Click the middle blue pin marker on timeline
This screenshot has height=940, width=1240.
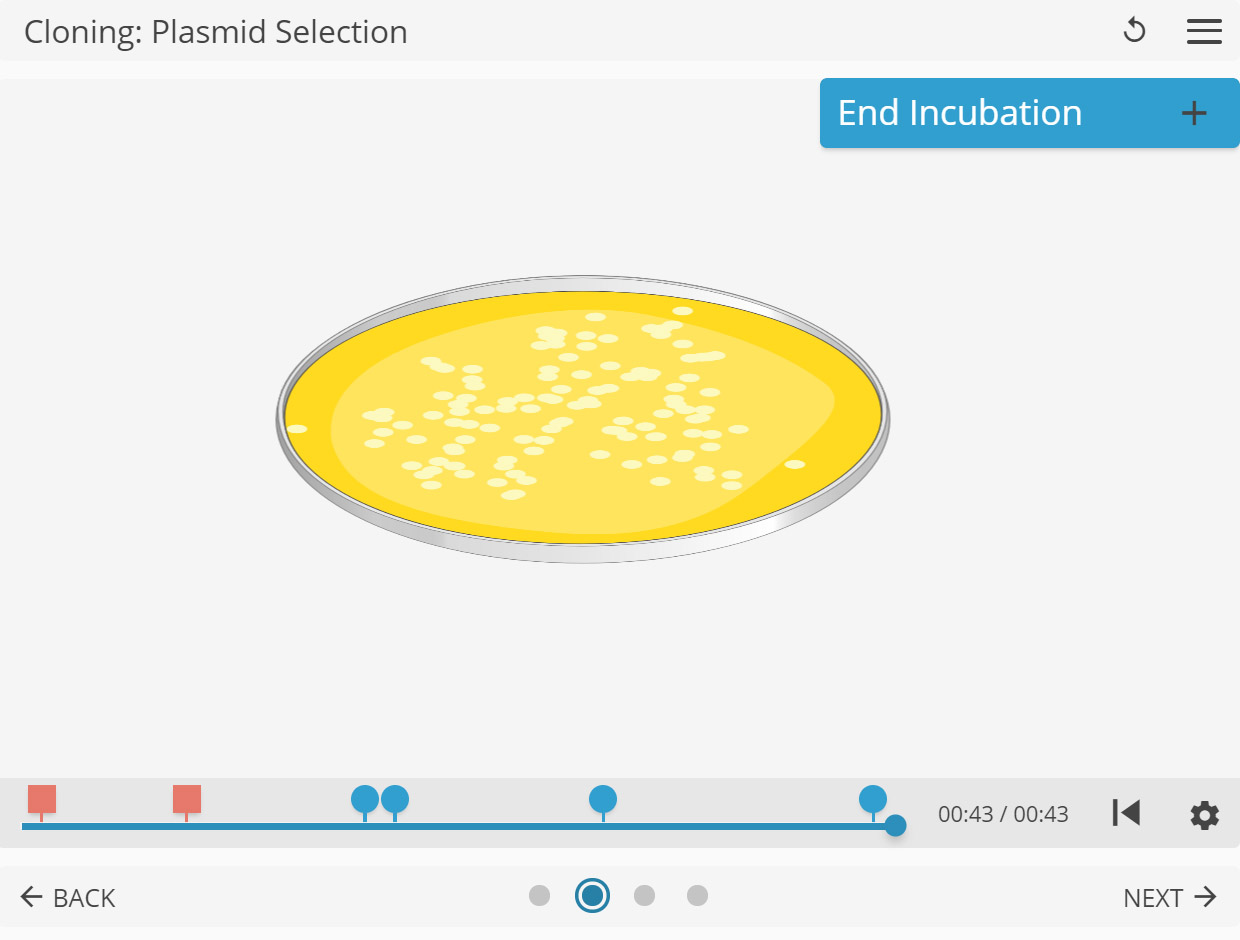tap(603, 799)
